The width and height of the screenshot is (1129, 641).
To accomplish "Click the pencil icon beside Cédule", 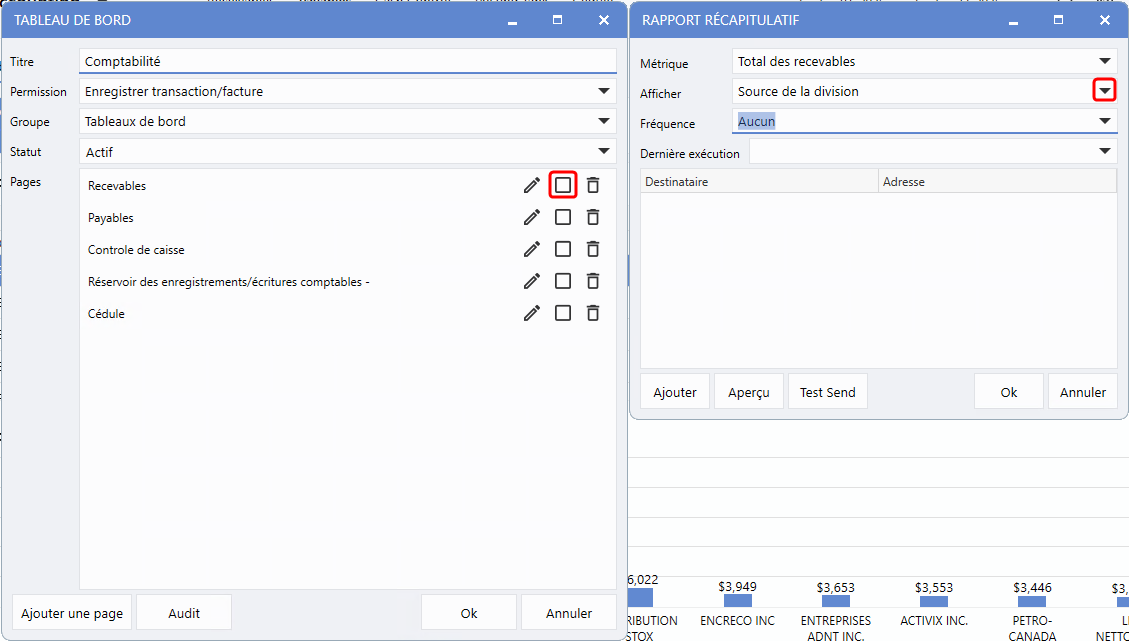I will [532, 313].
